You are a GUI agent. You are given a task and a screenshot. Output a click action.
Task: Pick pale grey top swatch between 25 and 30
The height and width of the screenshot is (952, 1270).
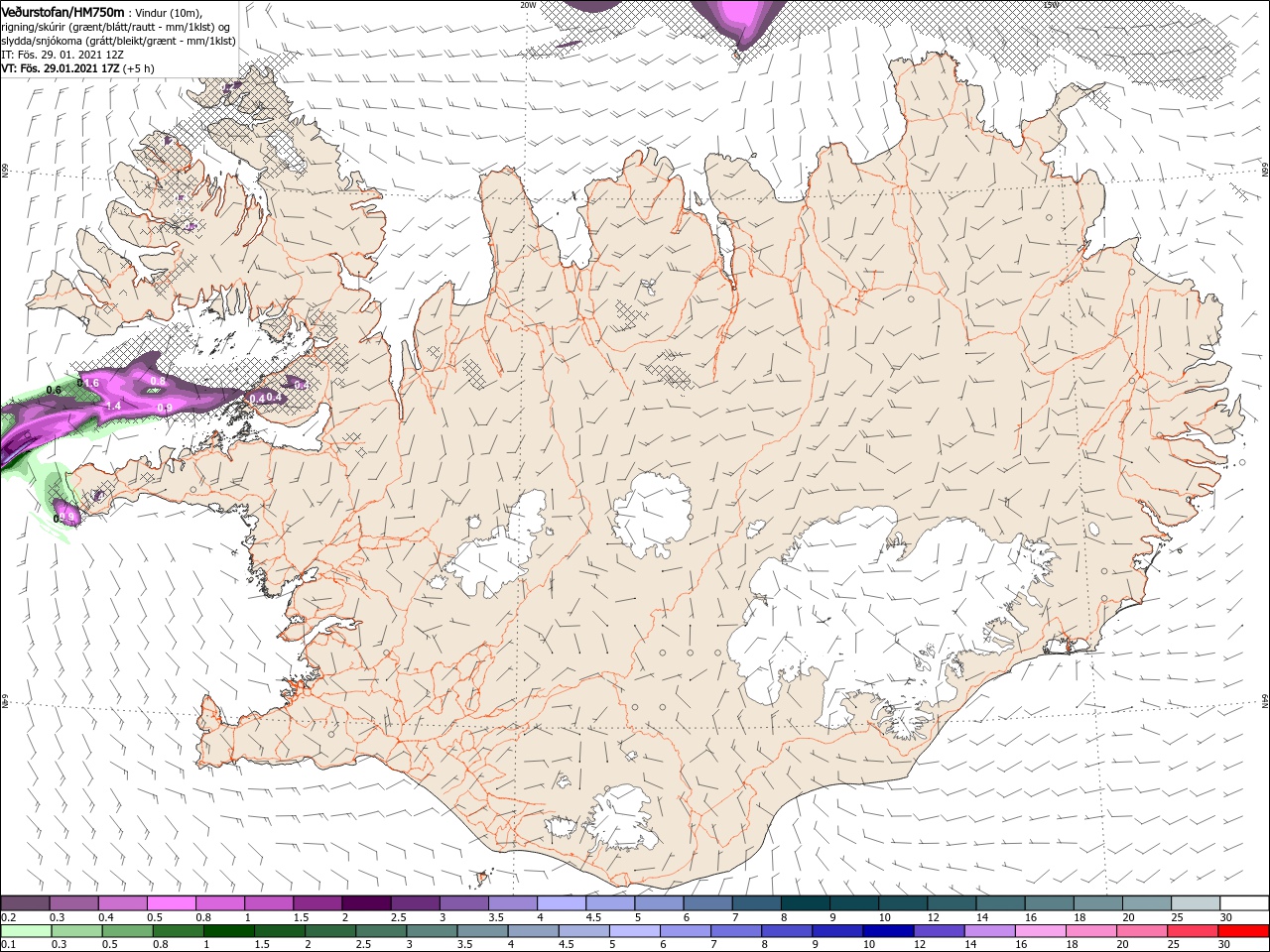(x=1195, y=903)
